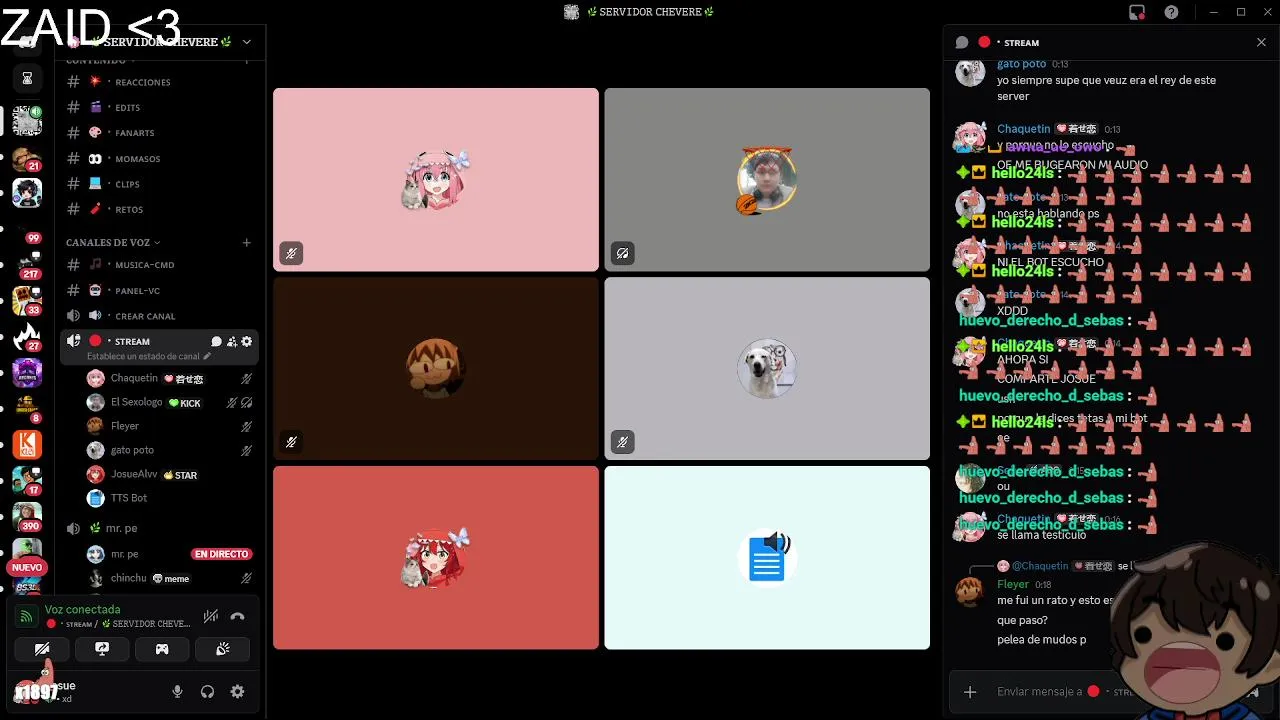Open gato poto's profile from chat
The height and width of the screenshot is (720, 1280).
[970, 73]
